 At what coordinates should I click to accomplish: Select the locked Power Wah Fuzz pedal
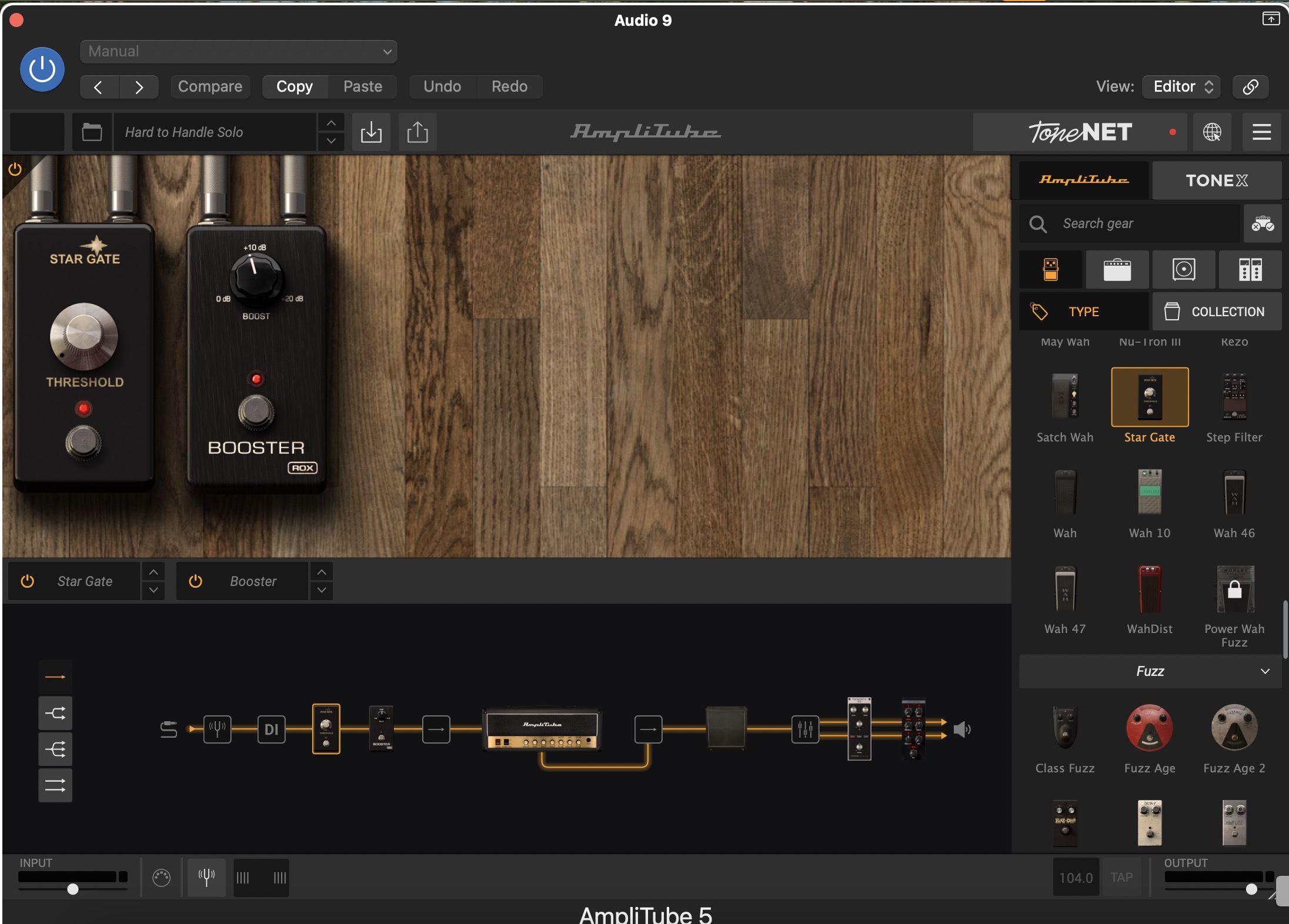coord(1234,589)
